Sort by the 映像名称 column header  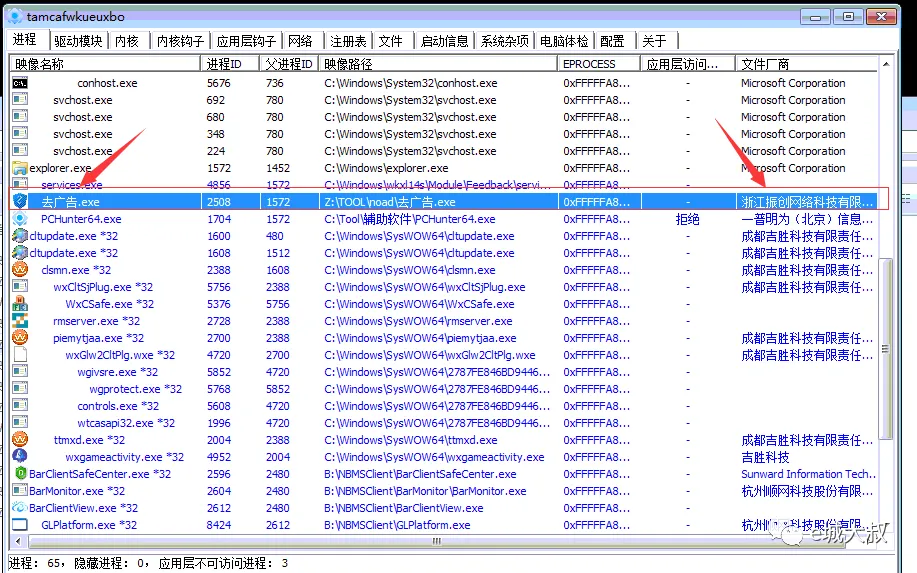click(x=105, y=64)
